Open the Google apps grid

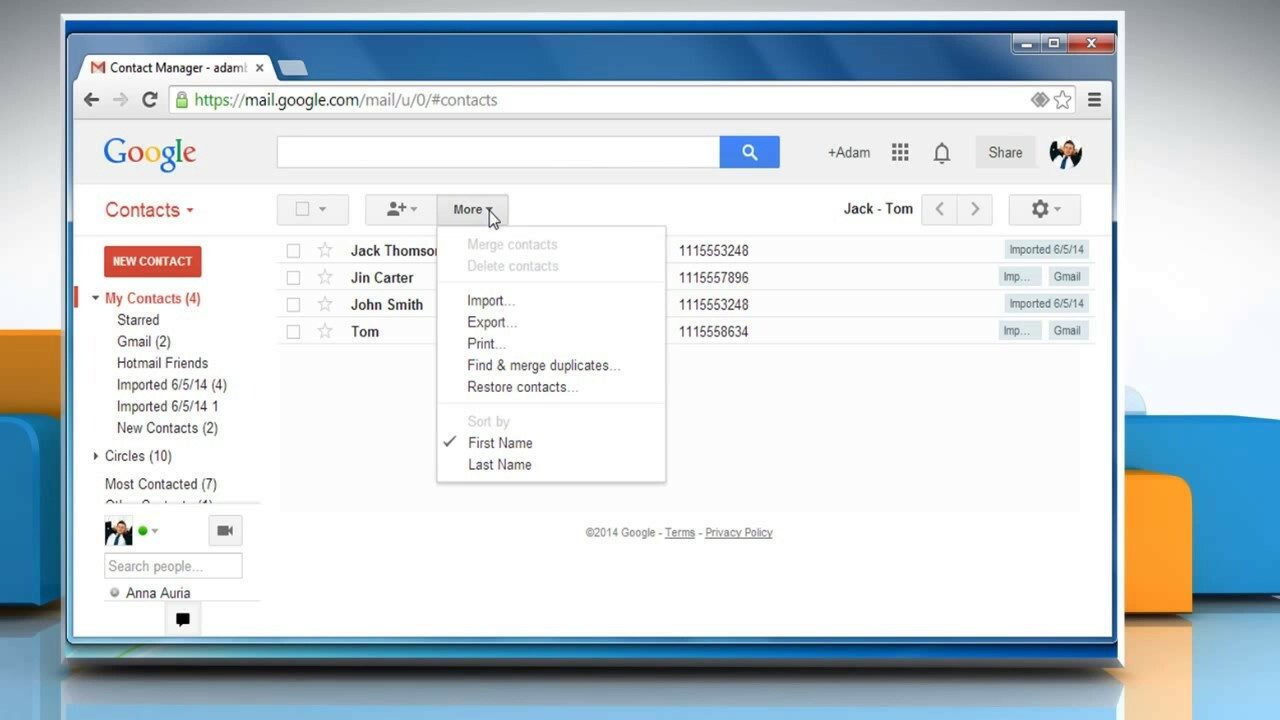[899, 152]
